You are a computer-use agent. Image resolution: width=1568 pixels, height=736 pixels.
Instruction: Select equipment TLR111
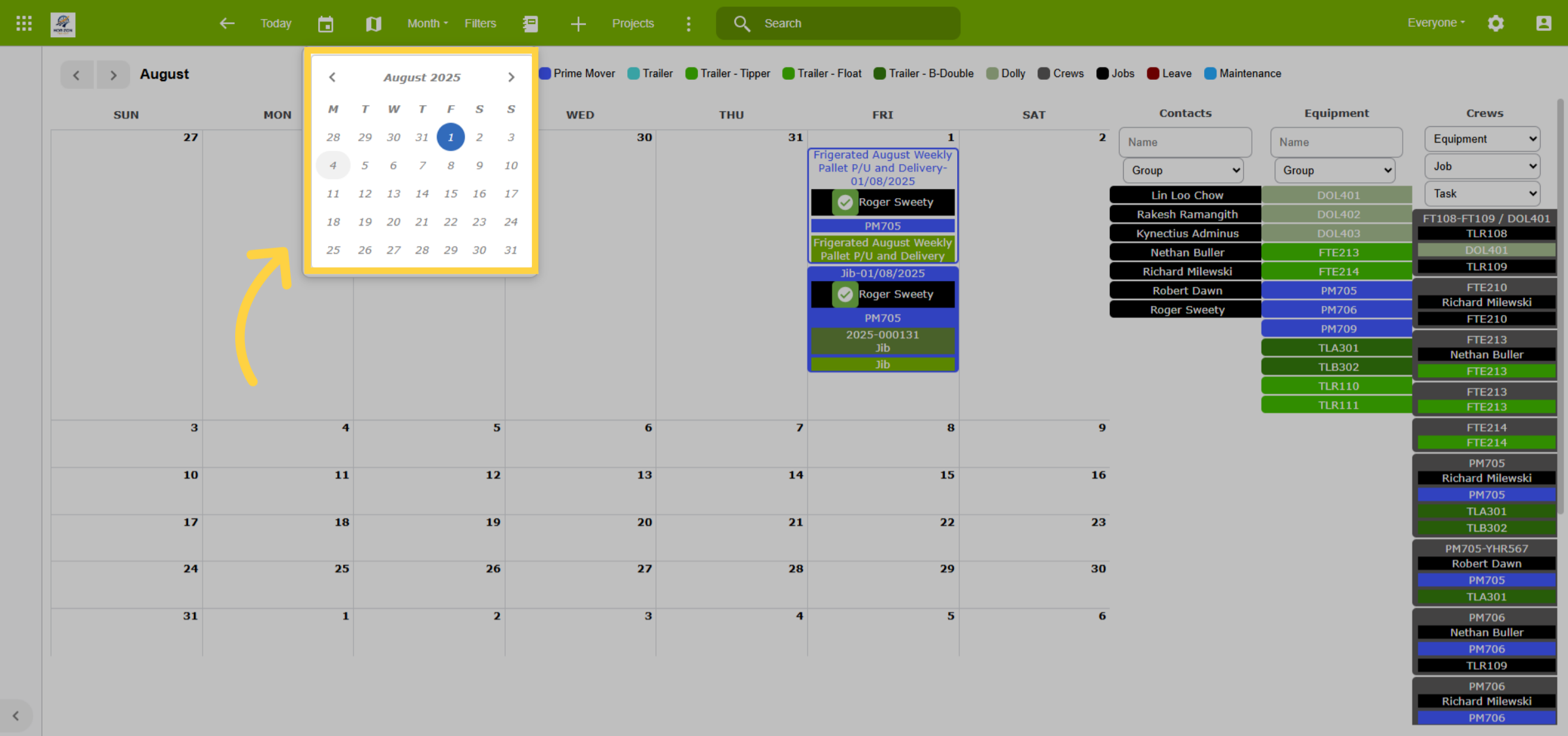point(1337,406)
